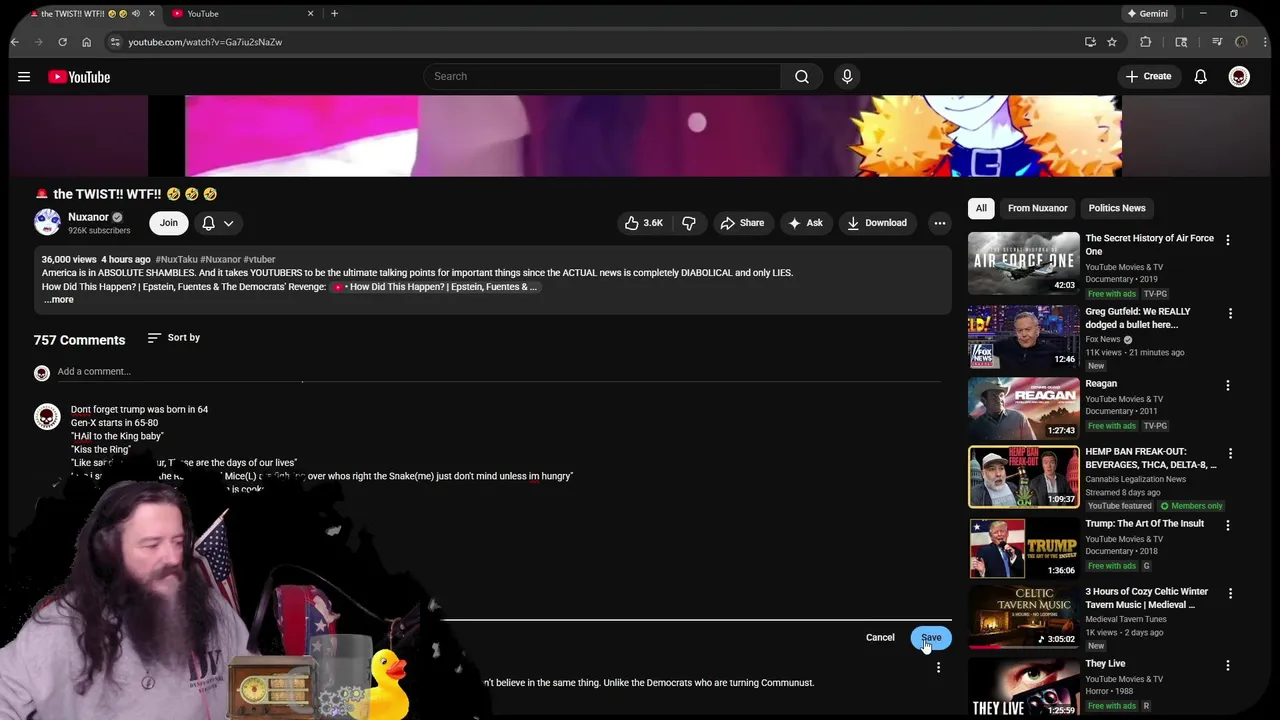Viewport: 1280px width, 720px height.
Task: Open options for the Reagan video
Action: [x=1230, y=385]
